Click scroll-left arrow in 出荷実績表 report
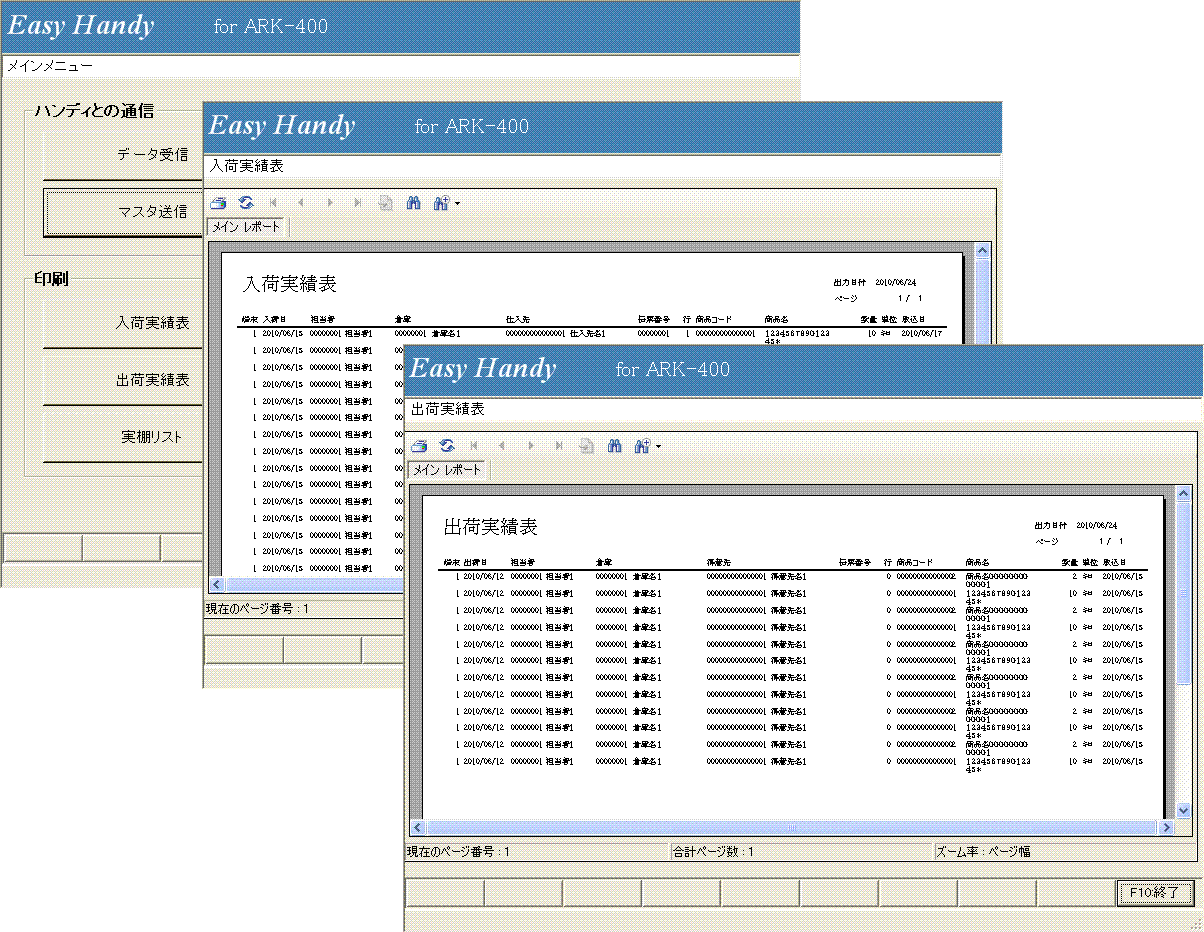 click(x=418, y=828)
